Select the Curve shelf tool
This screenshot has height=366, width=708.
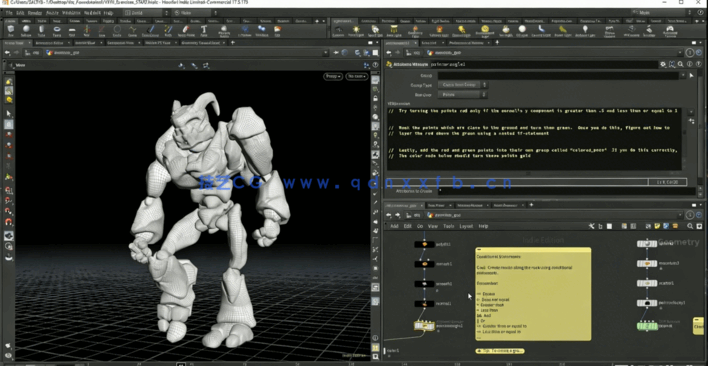point(132,30)
